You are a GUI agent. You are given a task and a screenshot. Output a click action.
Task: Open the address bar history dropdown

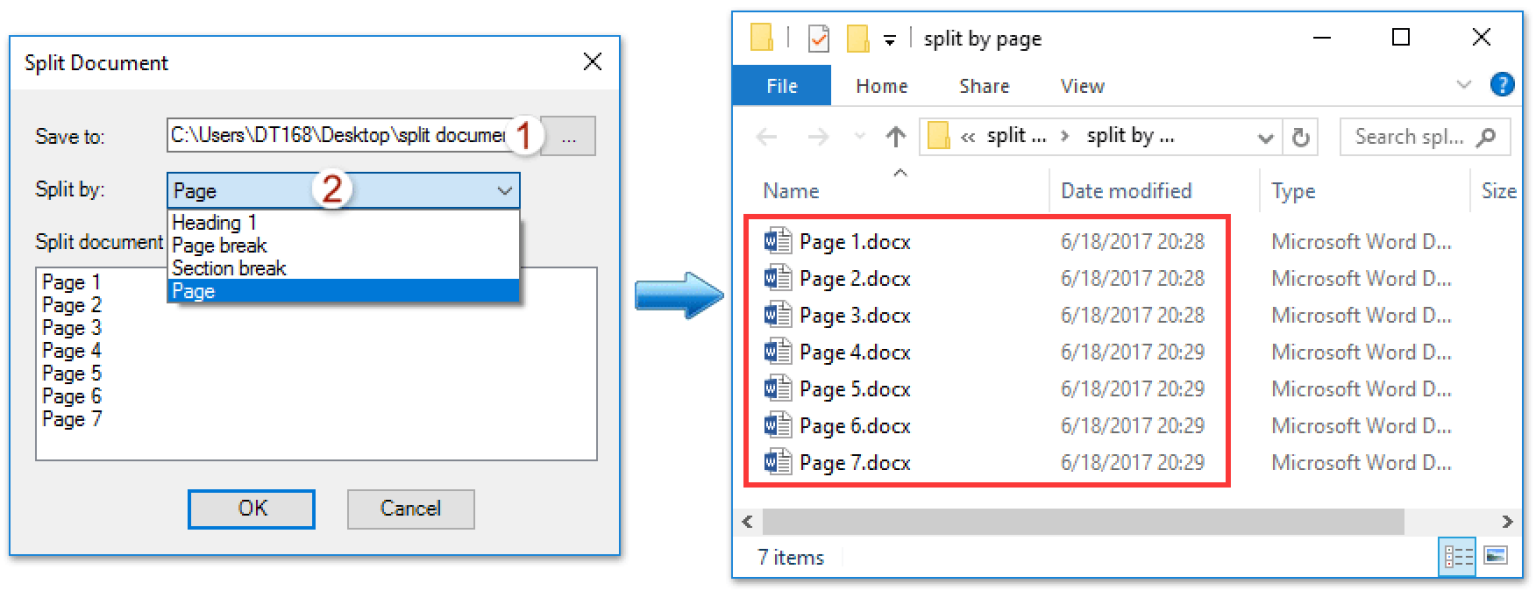click(x=1266, y=137)
